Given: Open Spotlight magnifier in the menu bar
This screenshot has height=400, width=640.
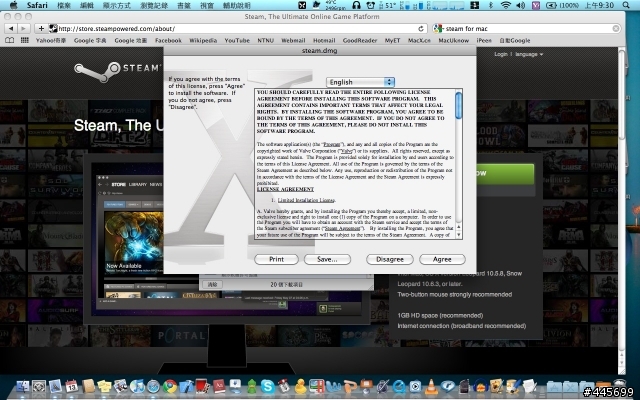Looking at the screenshot, I should coord(626,5).
